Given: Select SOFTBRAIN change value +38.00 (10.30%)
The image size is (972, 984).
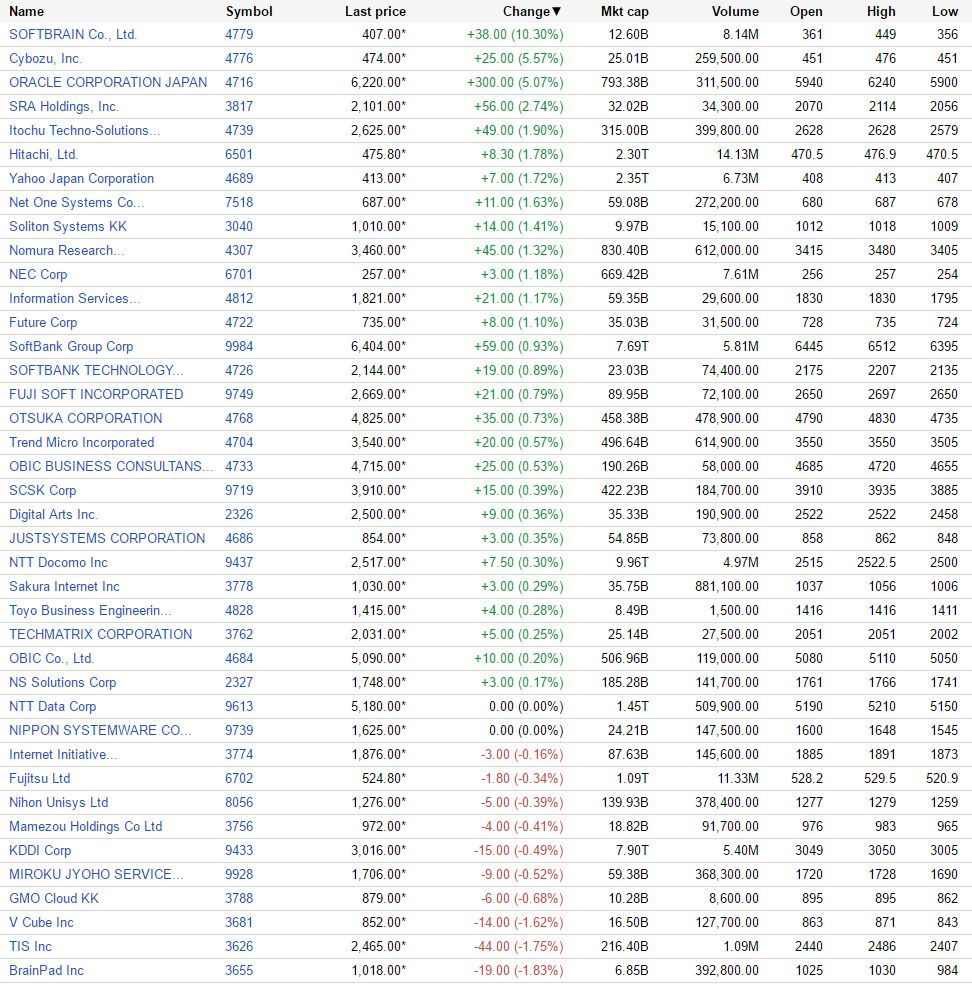Looking at the screenshot, I should (515, 35).
